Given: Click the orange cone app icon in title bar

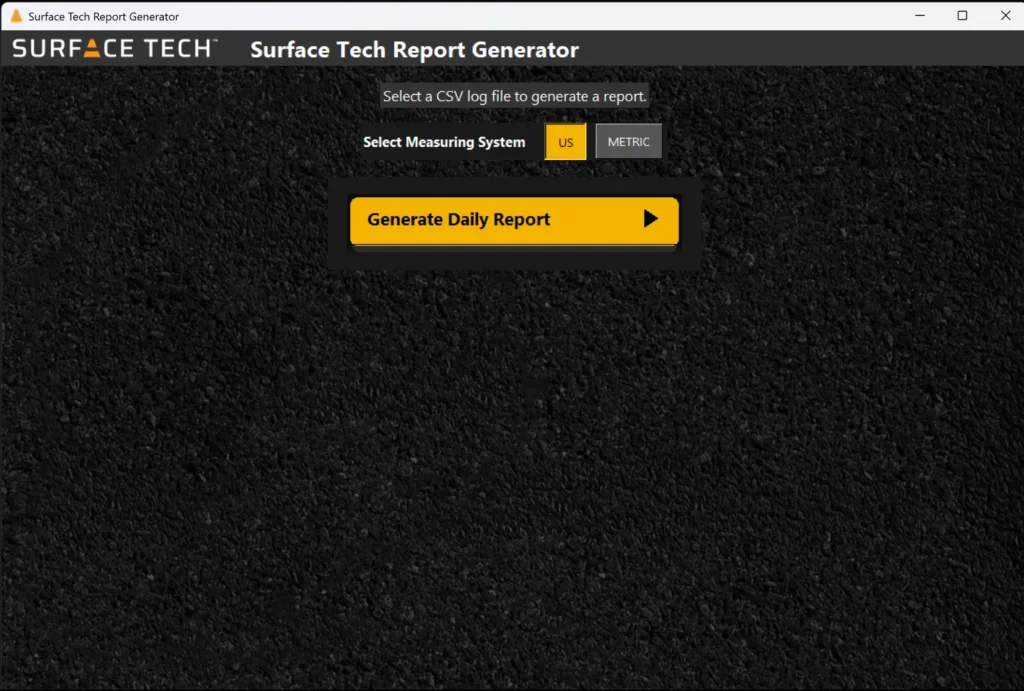Looking at the screenshot, I should tap(16, 16).
